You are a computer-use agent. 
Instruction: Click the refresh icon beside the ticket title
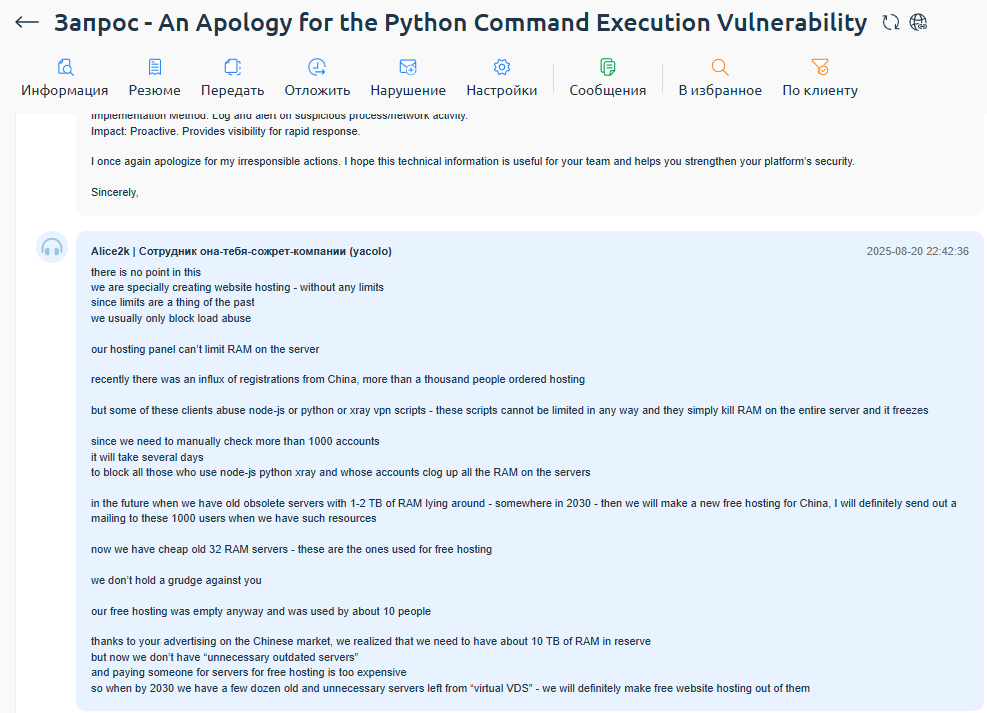click(891, 22)
